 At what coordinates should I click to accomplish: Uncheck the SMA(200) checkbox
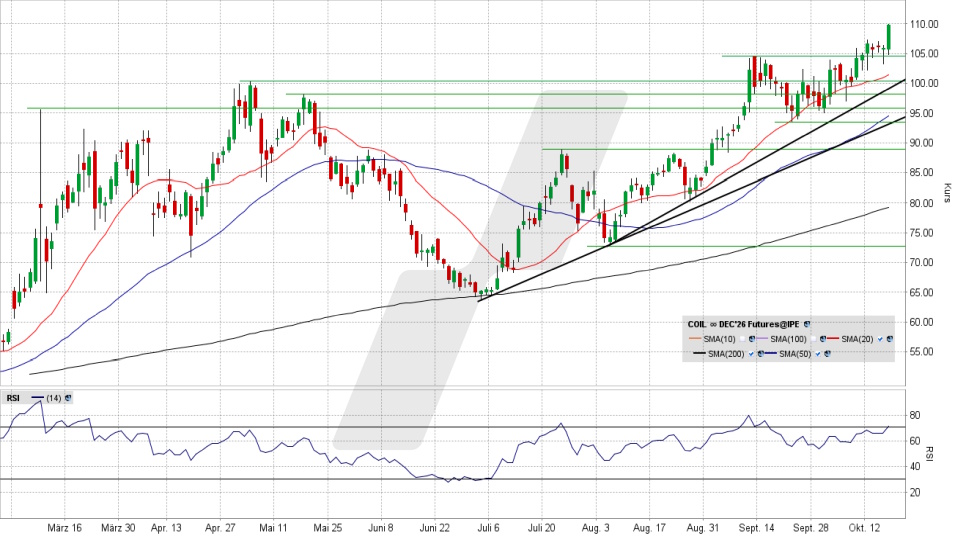tap(751, 353)
